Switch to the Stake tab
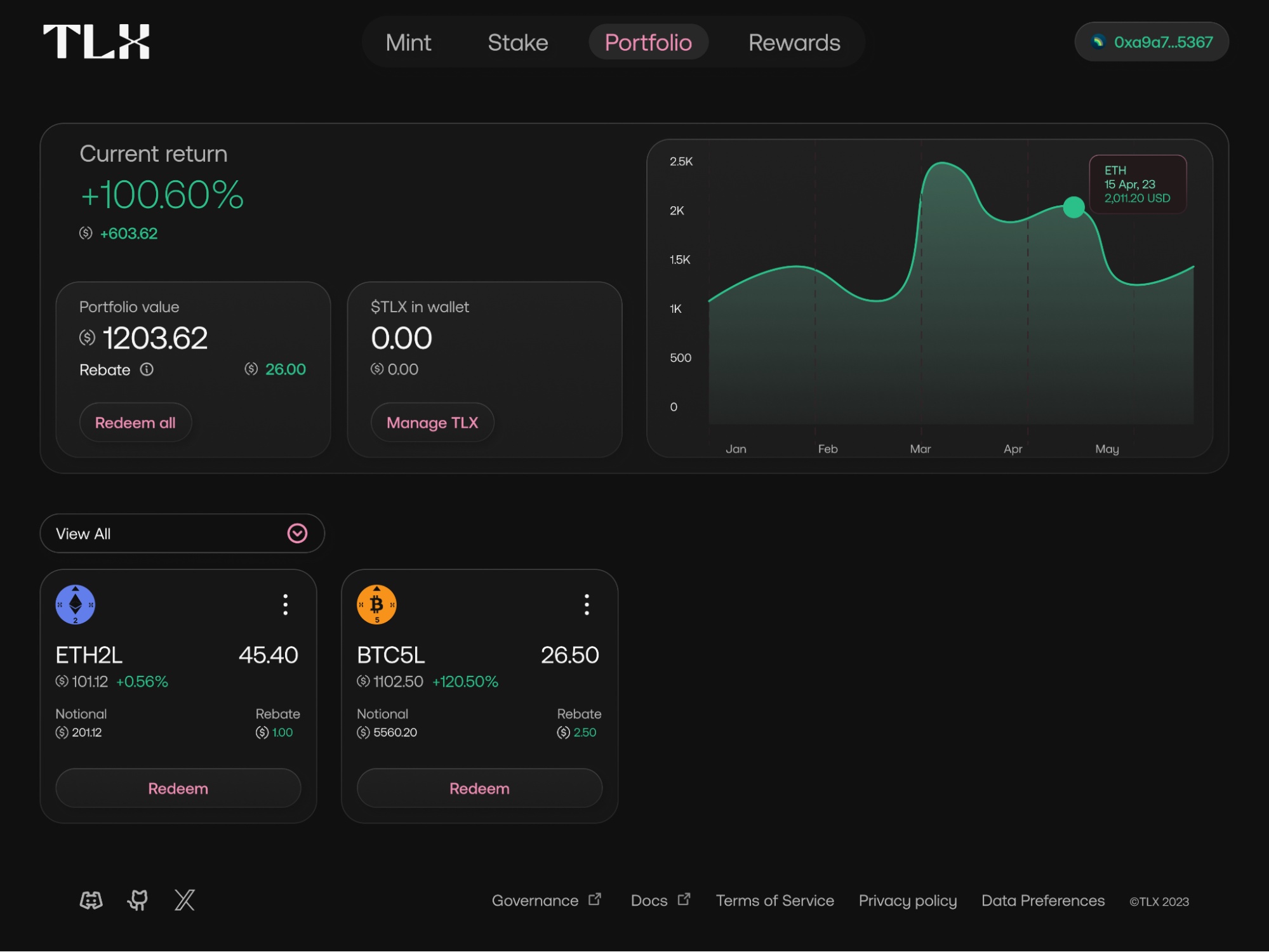 (517, 43)
